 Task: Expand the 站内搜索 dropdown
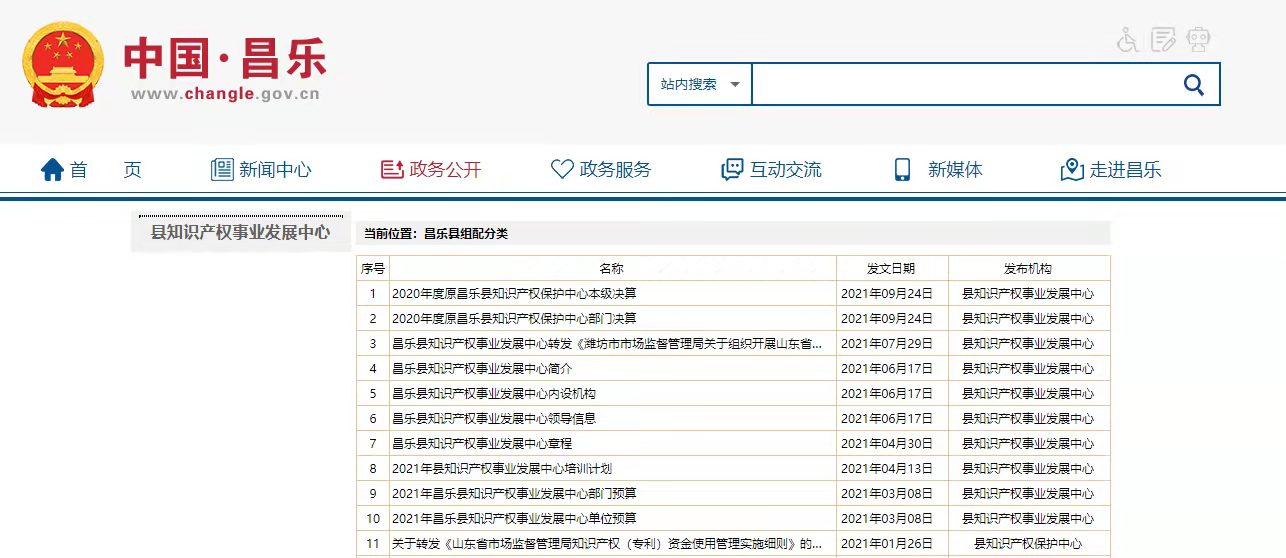click(x=700, y=85)
